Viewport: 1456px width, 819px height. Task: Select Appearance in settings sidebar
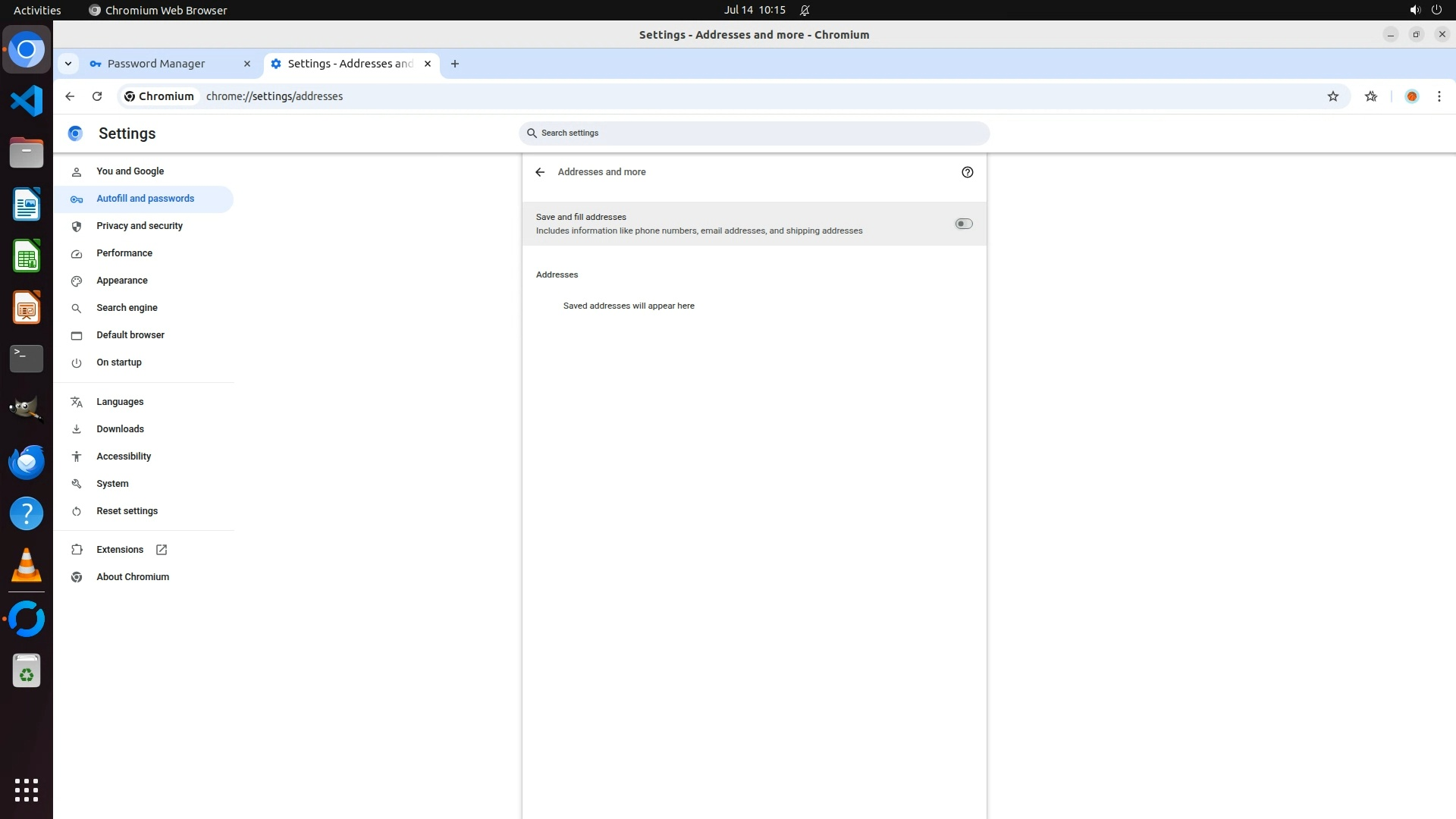coord(122,281)
